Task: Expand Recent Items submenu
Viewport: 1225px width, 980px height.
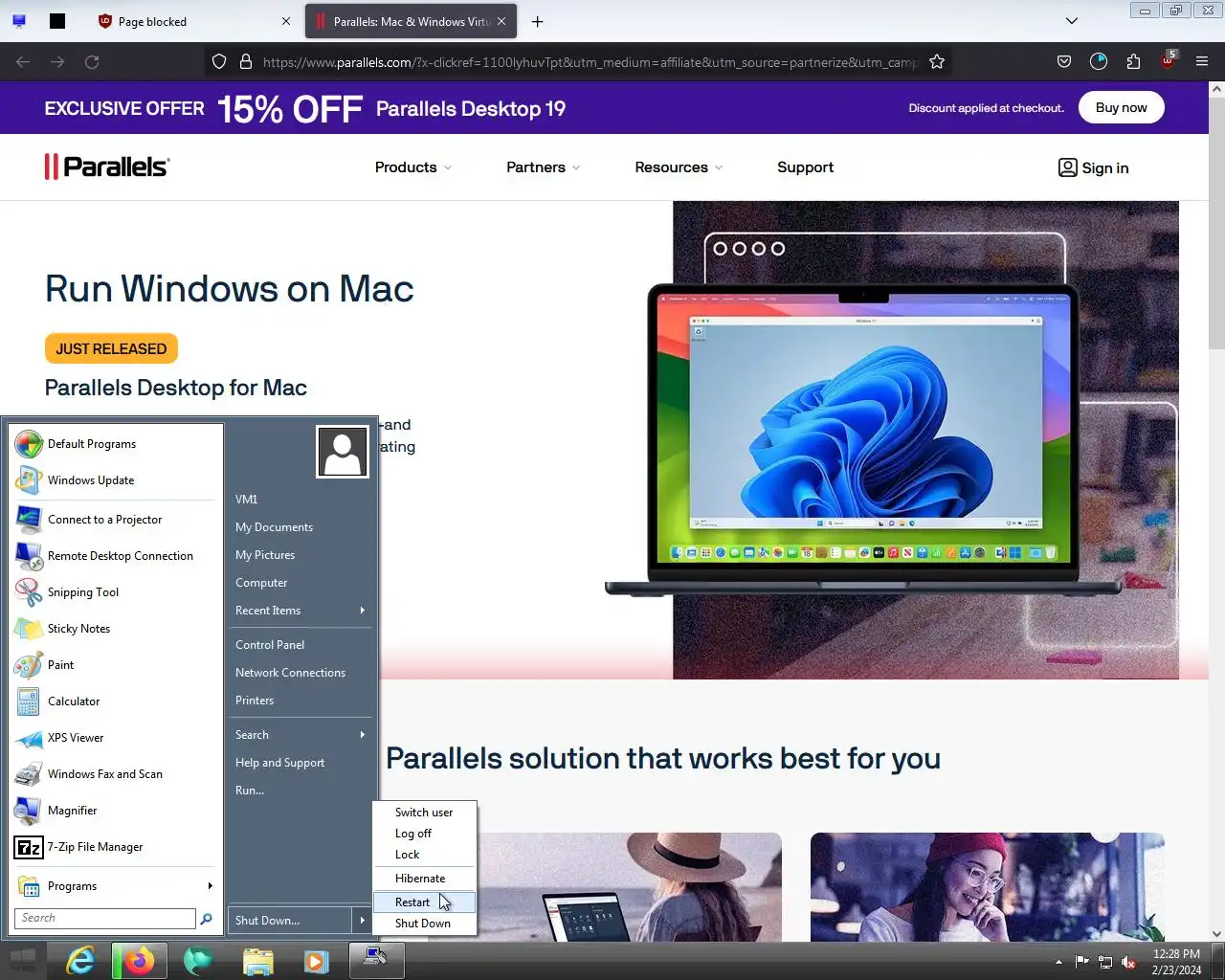Action: [301, 611]
